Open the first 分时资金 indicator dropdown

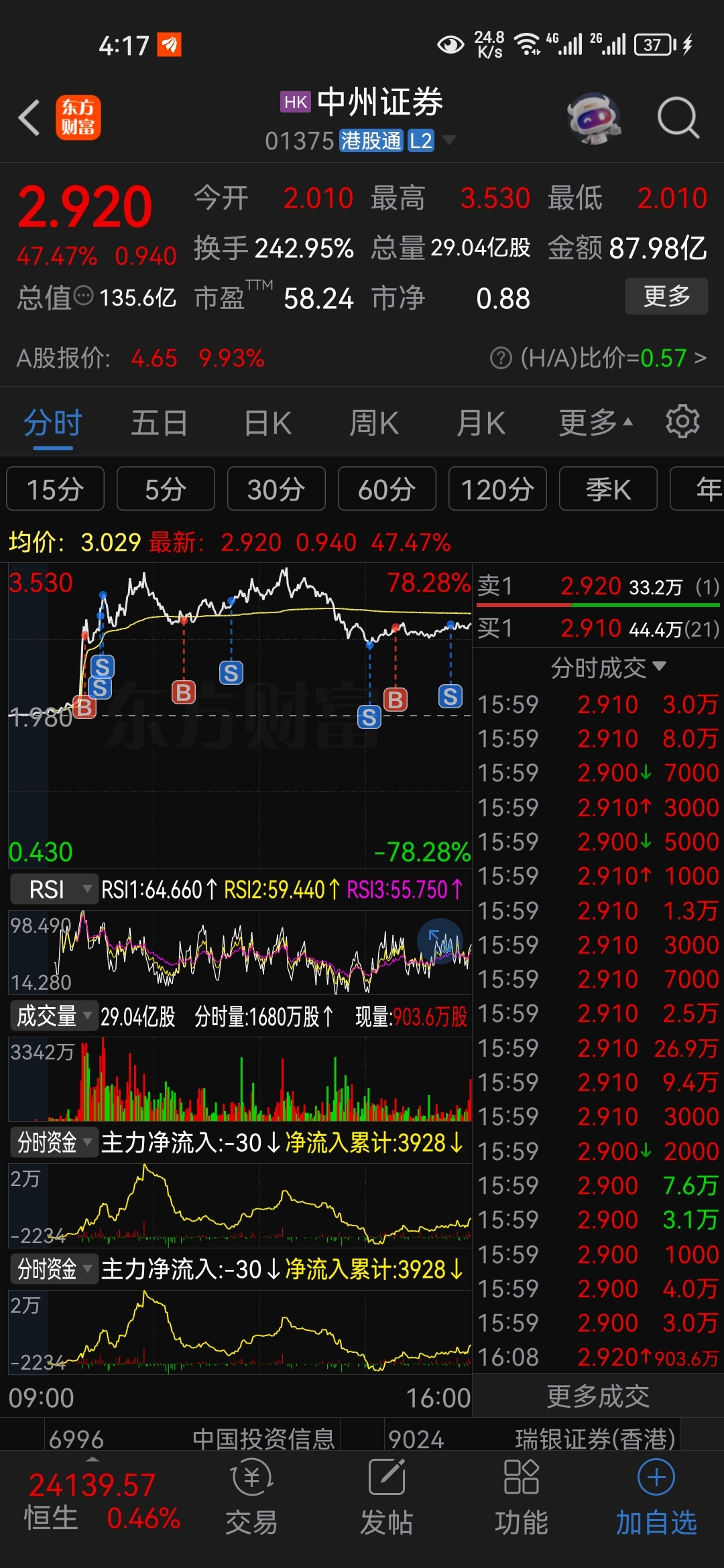[x=54, y=1142]
